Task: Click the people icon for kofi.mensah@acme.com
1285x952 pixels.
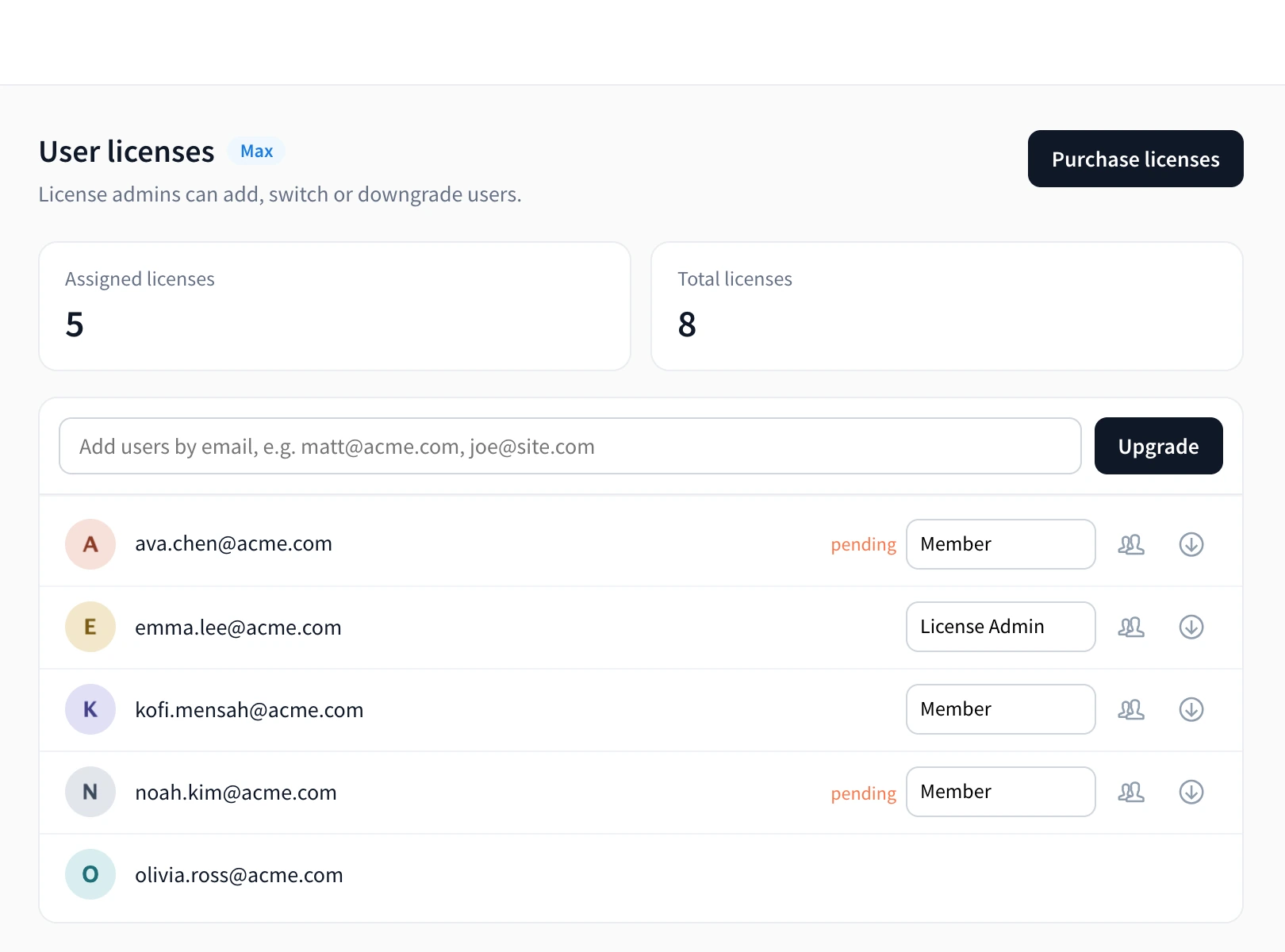Action: point(1131,709)
